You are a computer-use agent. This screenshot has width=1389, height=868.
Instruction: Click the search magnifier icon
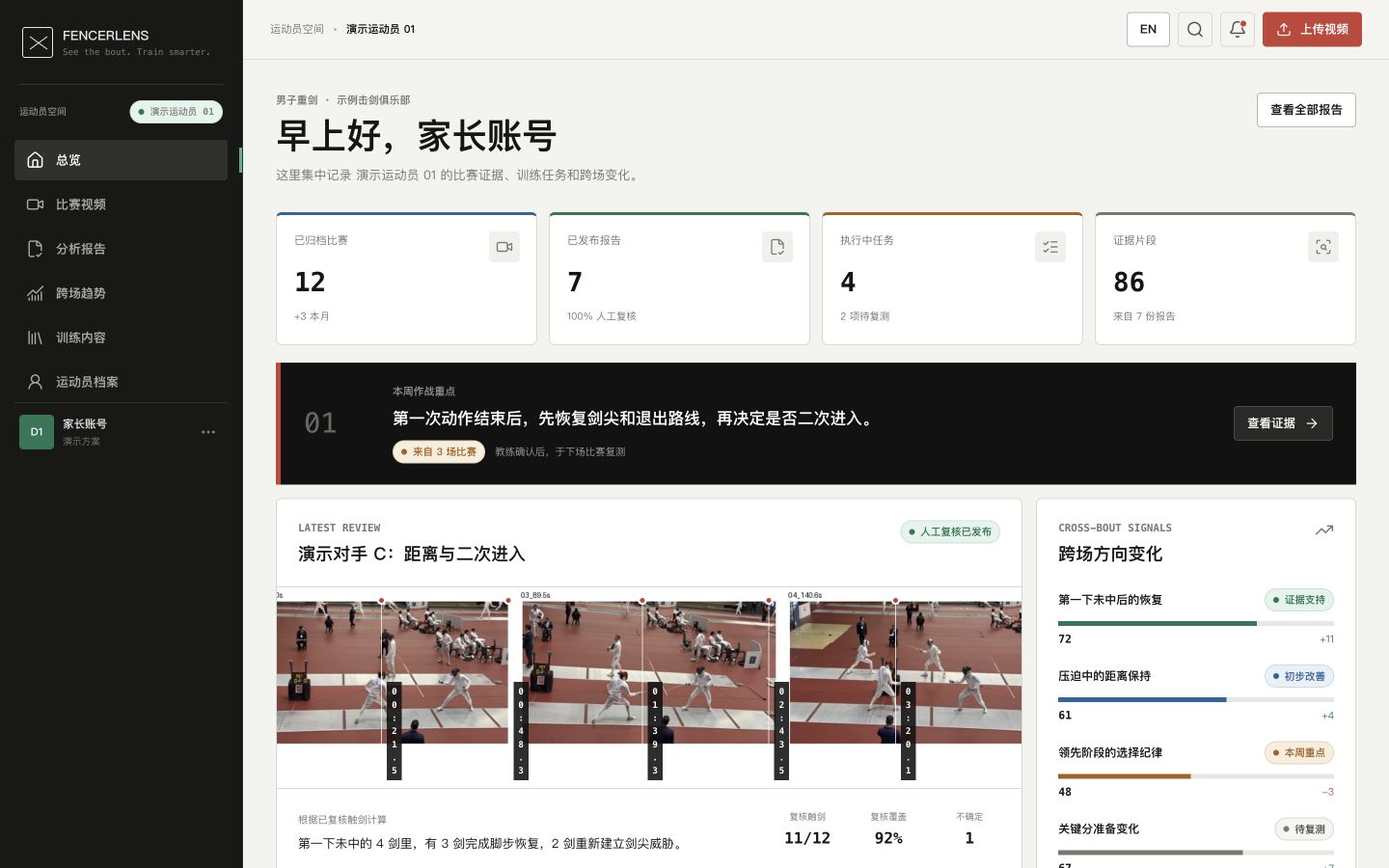[x=1195, y=29]
